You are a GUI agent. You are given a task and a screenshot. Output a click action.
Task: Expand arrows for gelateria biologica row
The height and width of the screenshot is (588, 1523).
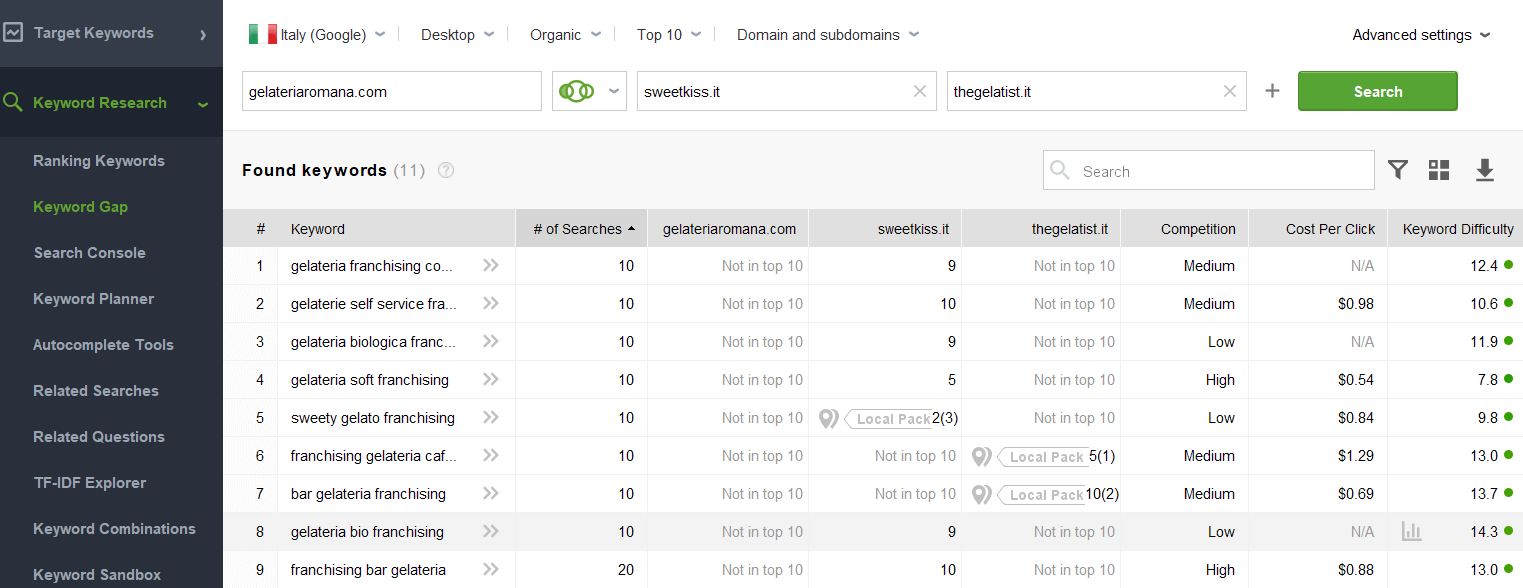490,342
